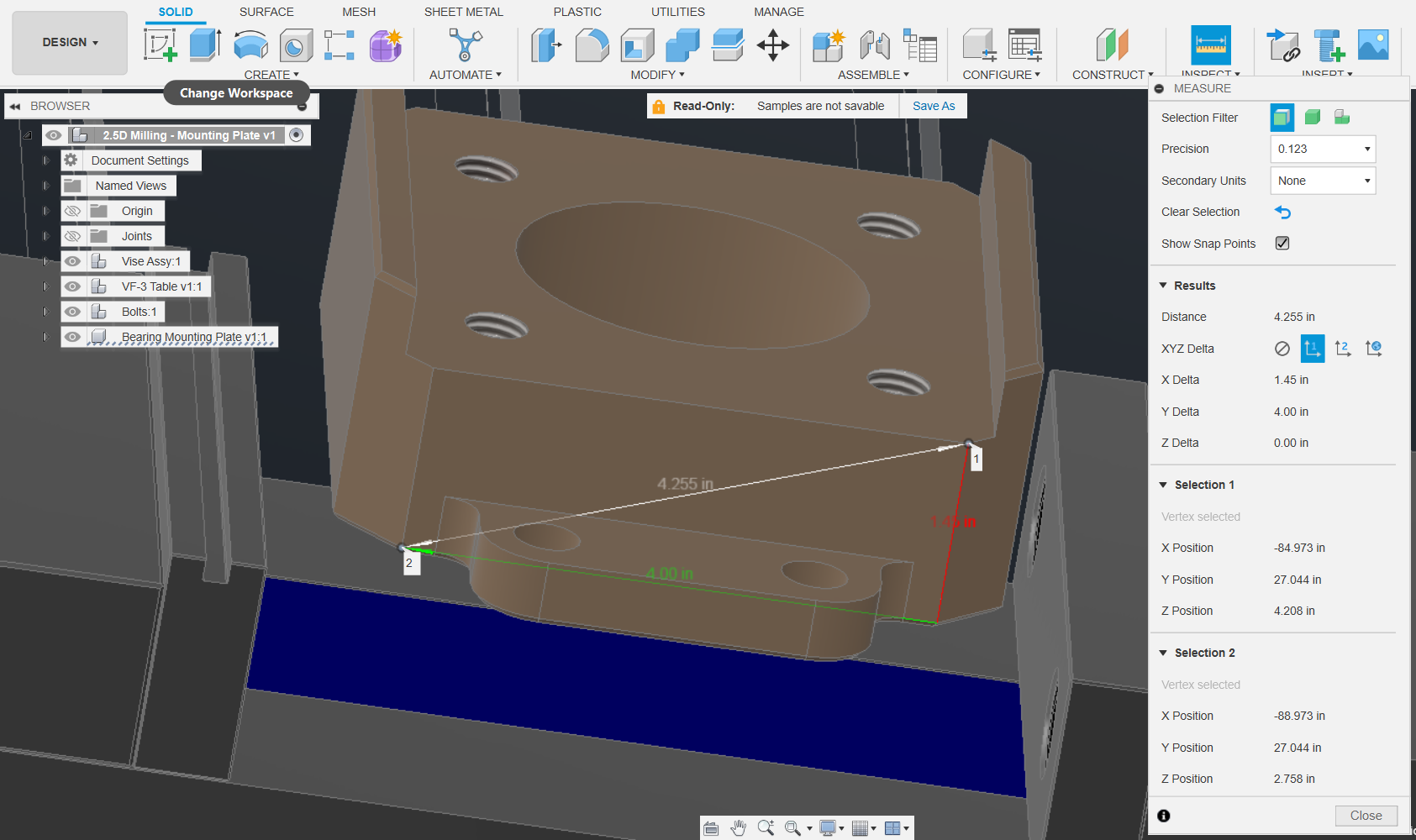This screenshot has width=1416, height=840.
Task: Uncheck the Show Snap Points checkbox
Action: coord(1282,243)
